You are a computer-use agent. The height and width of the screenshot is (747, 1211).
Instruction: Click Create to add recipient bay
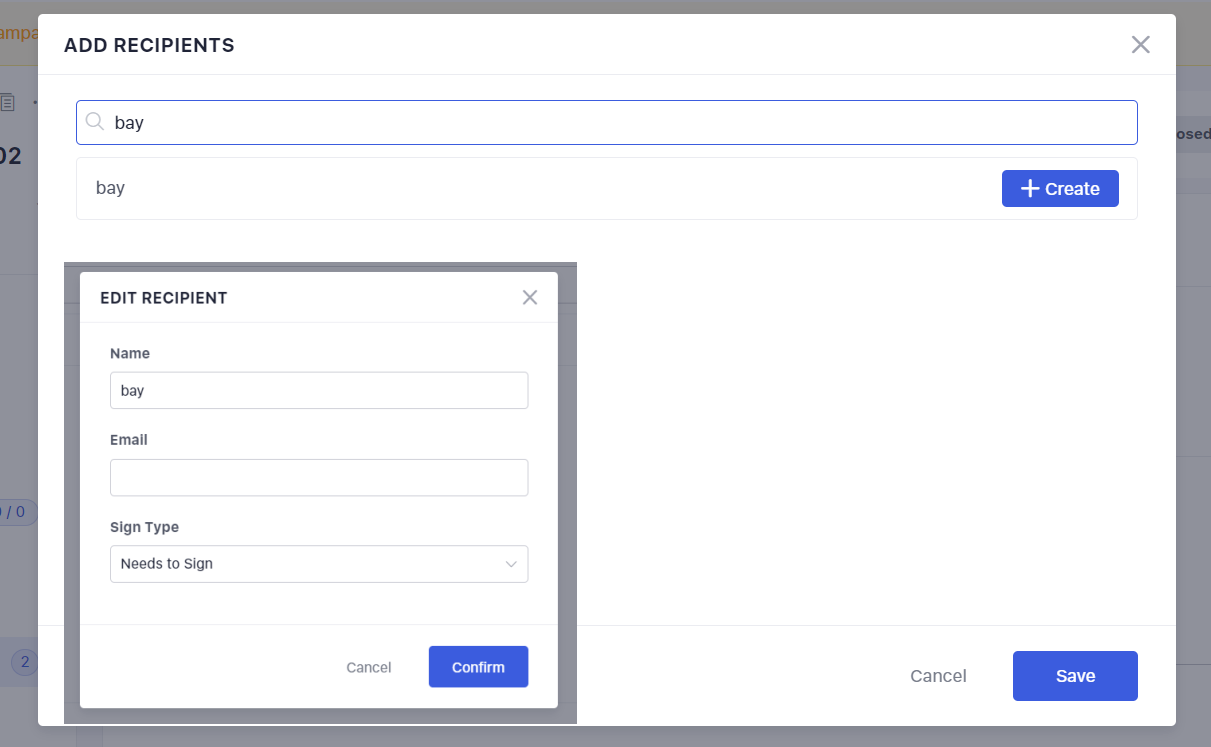coord(1060,188)
